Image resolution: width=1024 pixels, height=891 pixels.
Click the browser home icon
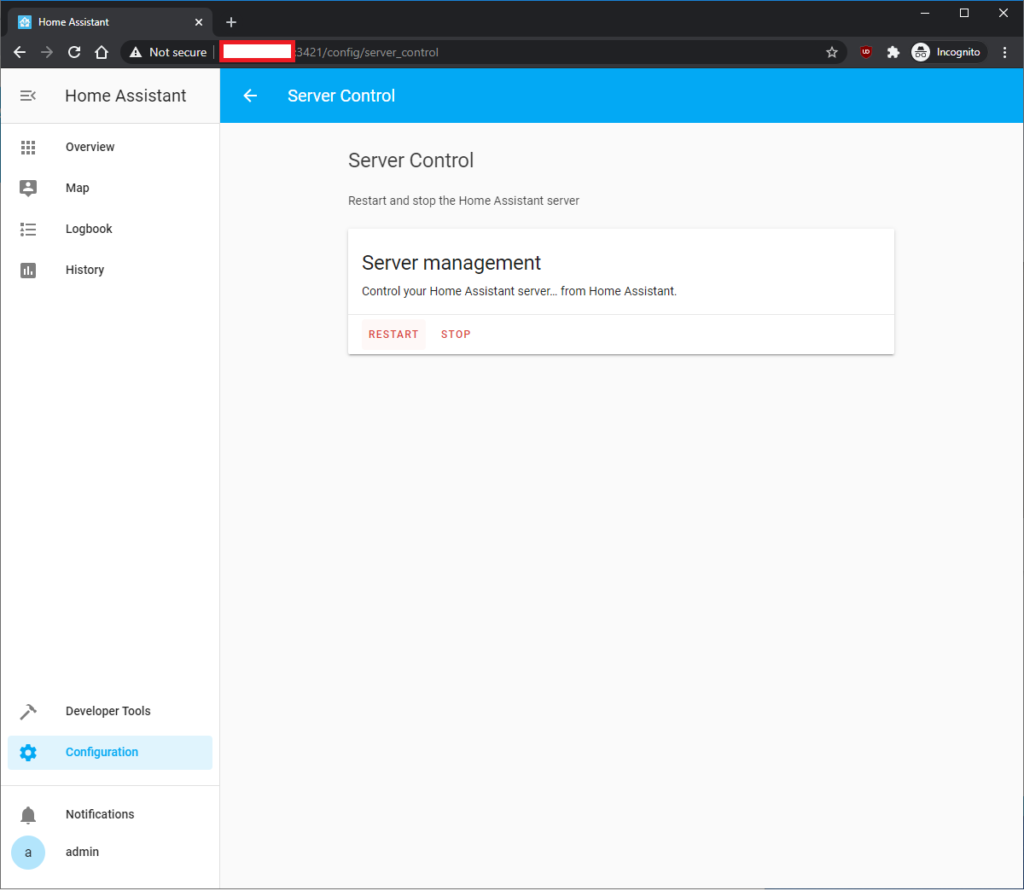(x=101, y=52)
